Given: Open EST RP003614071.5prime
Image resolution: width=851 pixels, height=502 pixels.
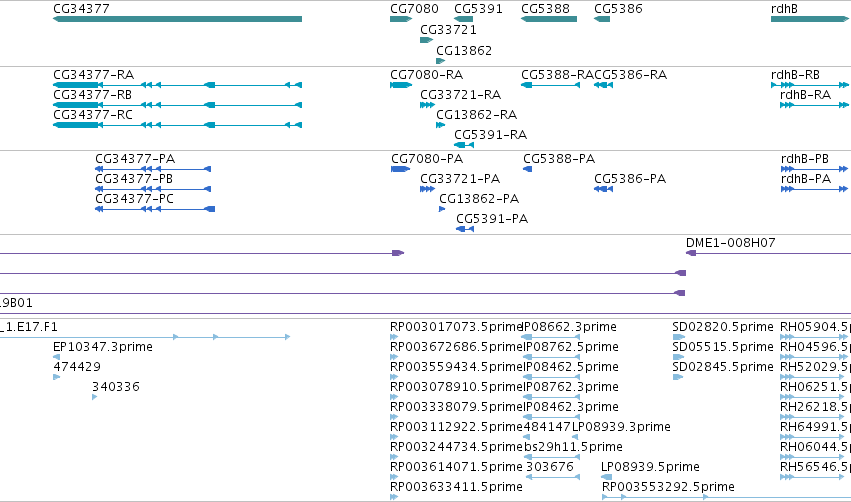Looking at the screenshot, I should (x=394, y=478).
